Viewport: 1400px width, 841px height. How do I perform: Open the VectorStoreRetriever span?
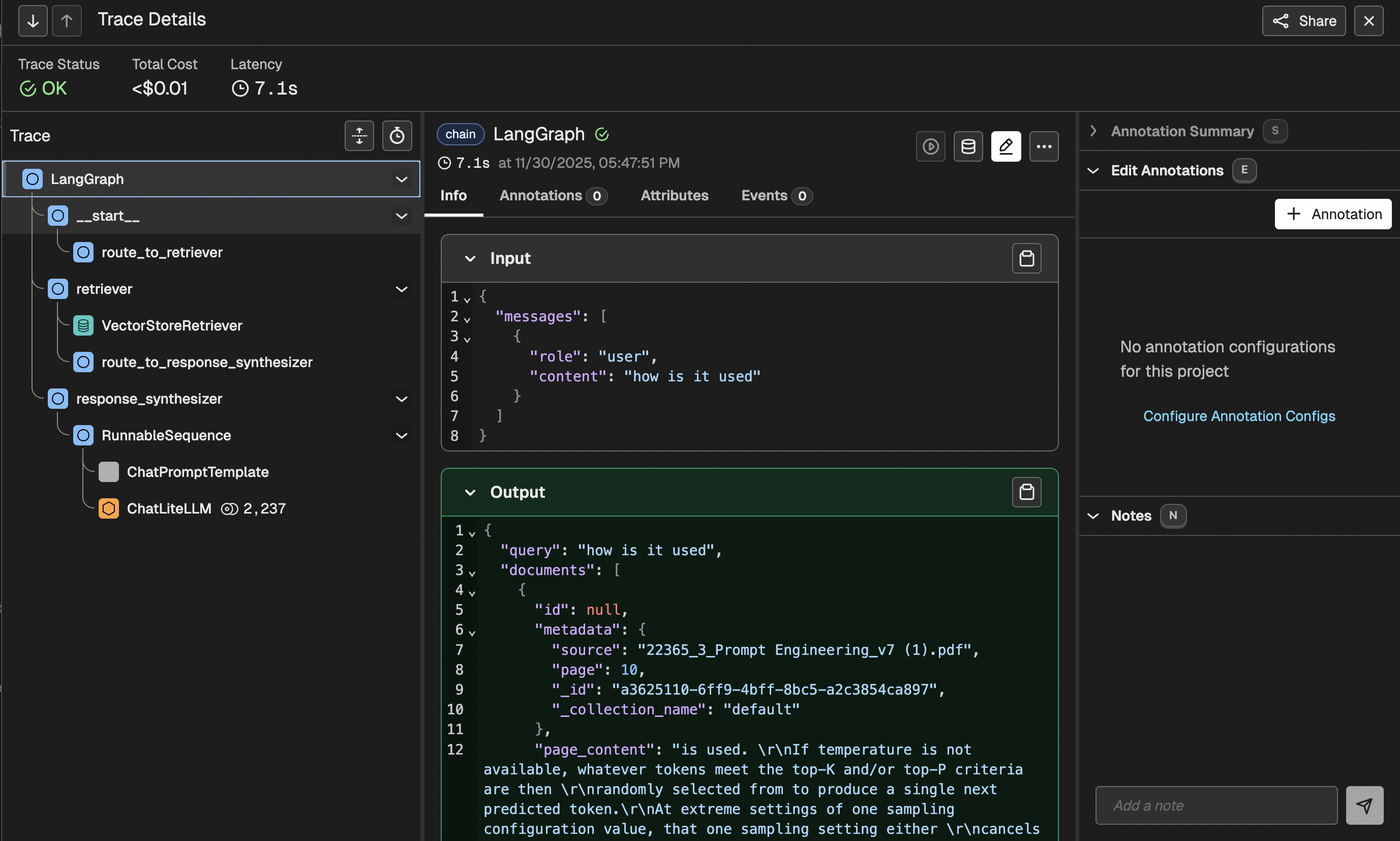coord(172,325)
